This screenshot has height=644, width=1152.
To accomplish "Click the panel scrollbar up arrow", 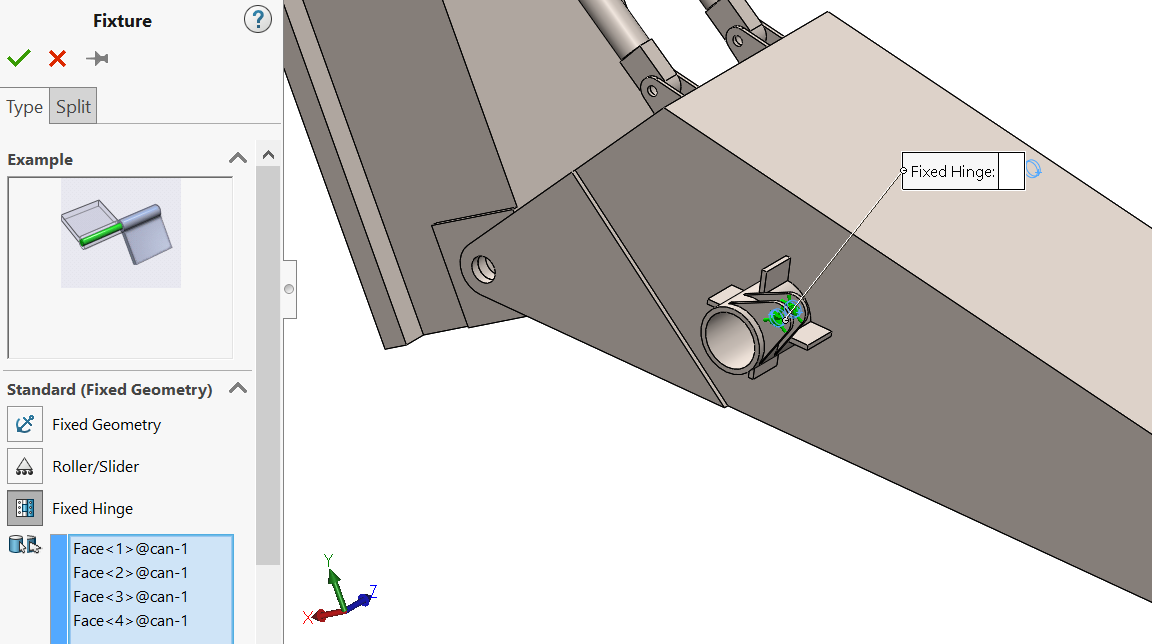I will click(x=268, y=155).
